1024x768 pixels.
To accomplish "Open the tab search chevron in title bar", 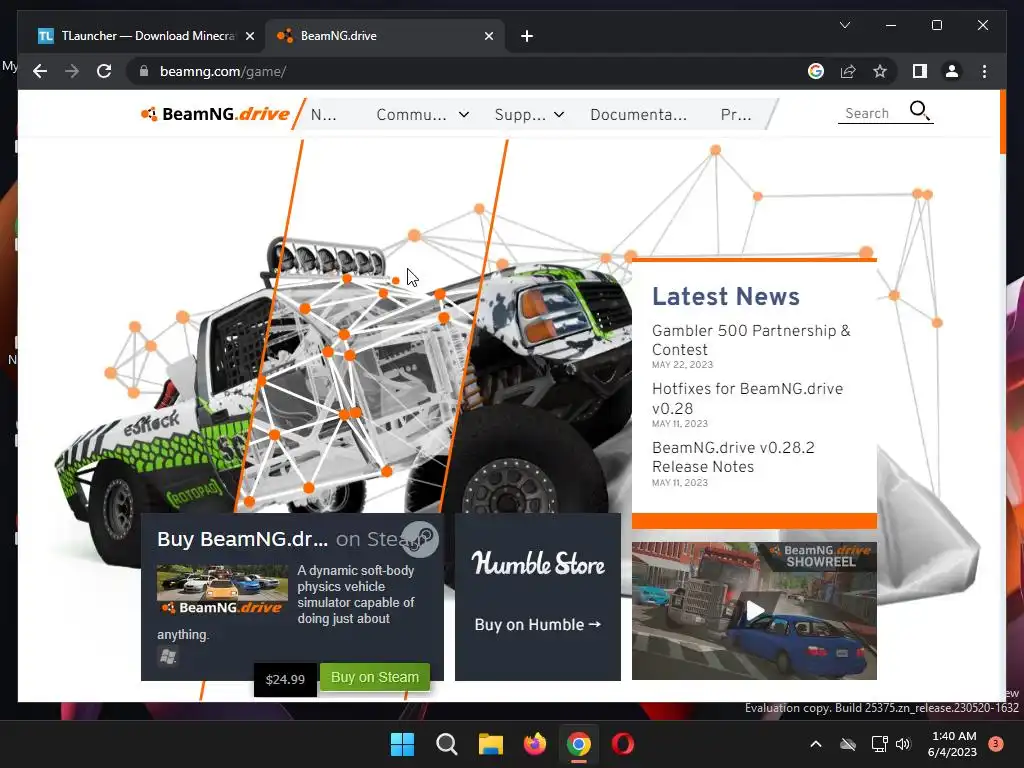I will click(844, 25).
